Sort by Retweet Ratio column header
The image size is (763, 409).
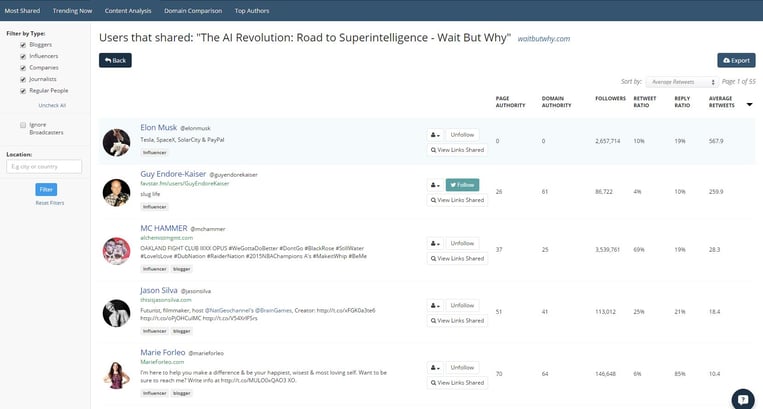645,102
